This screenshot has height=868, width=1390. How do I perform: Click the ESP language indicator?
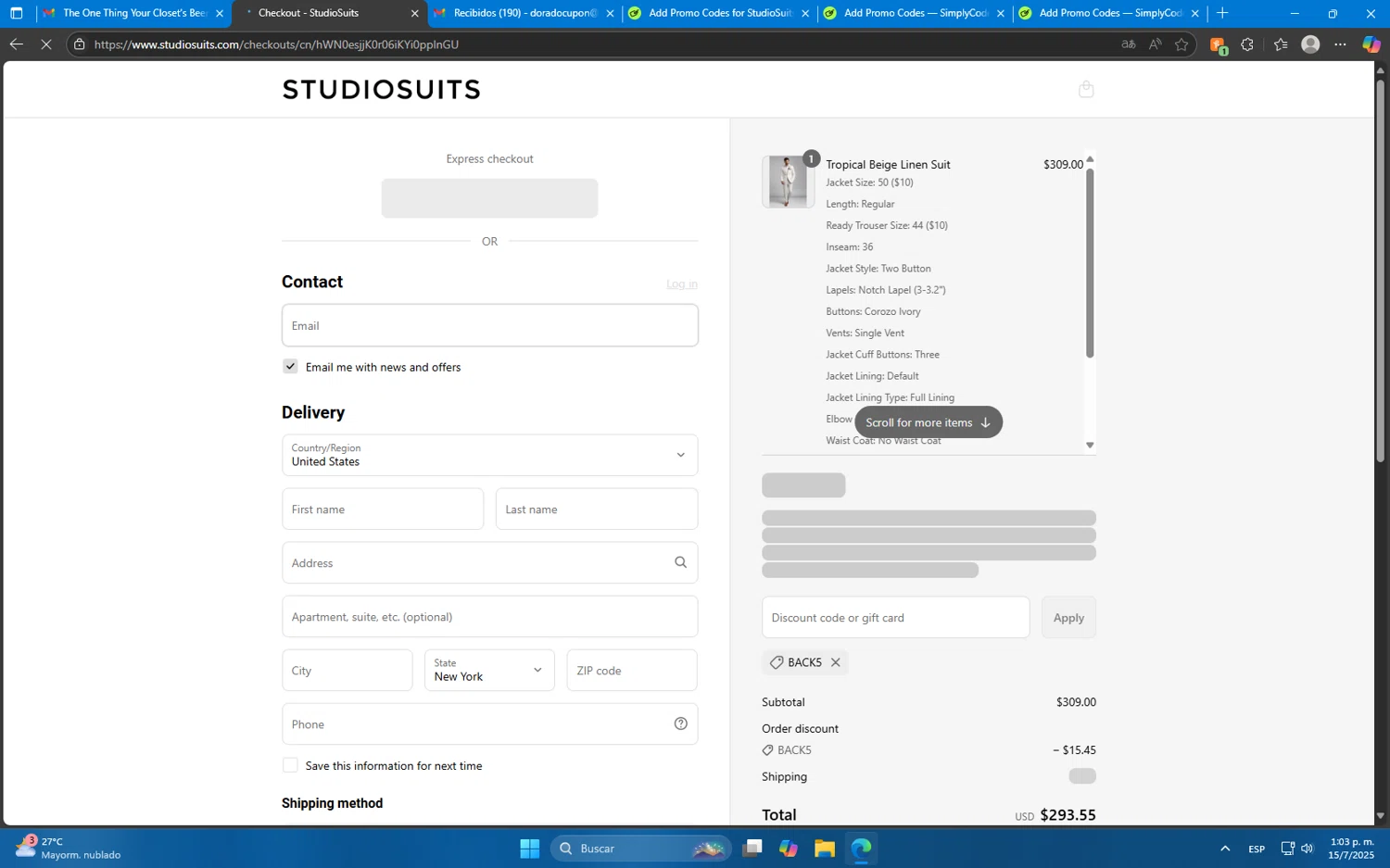point(1257,849)
